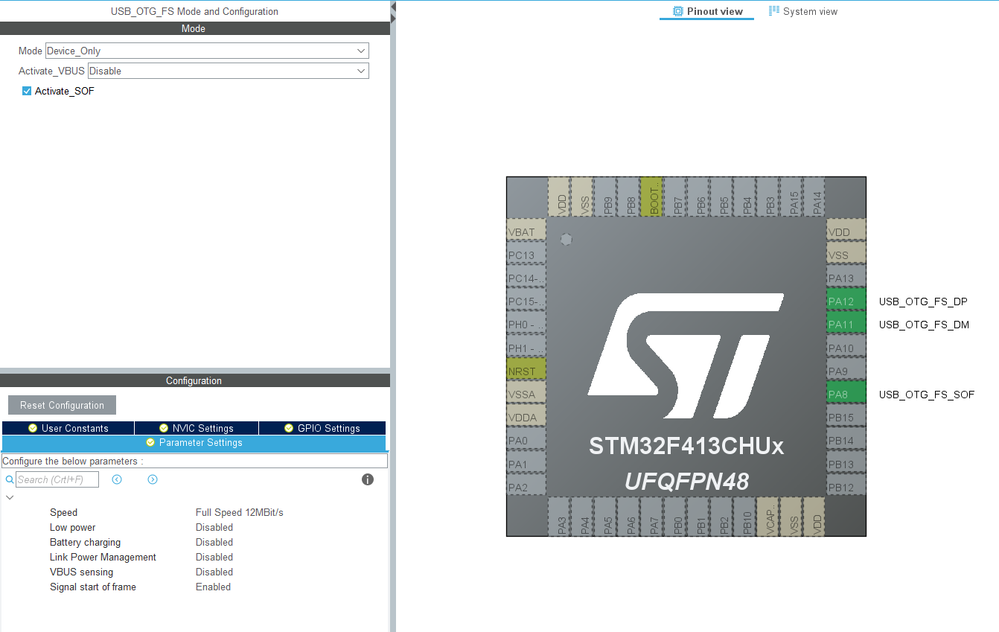Screen dimensions: 999x632
Task: Go to next search result arrow
Action: pyautogui.click(x=152, y=480)
